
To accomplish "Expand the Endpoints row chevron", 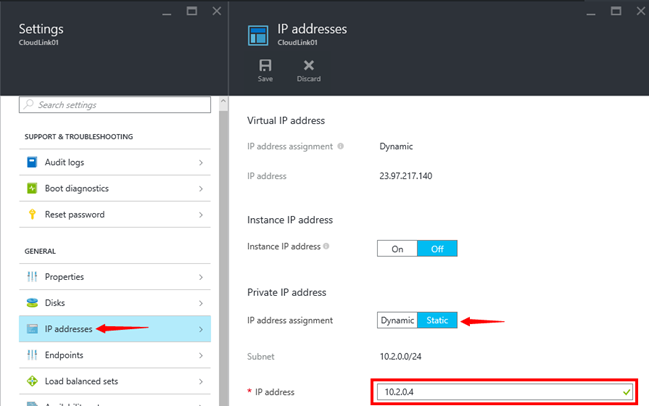I will point(201,354).
